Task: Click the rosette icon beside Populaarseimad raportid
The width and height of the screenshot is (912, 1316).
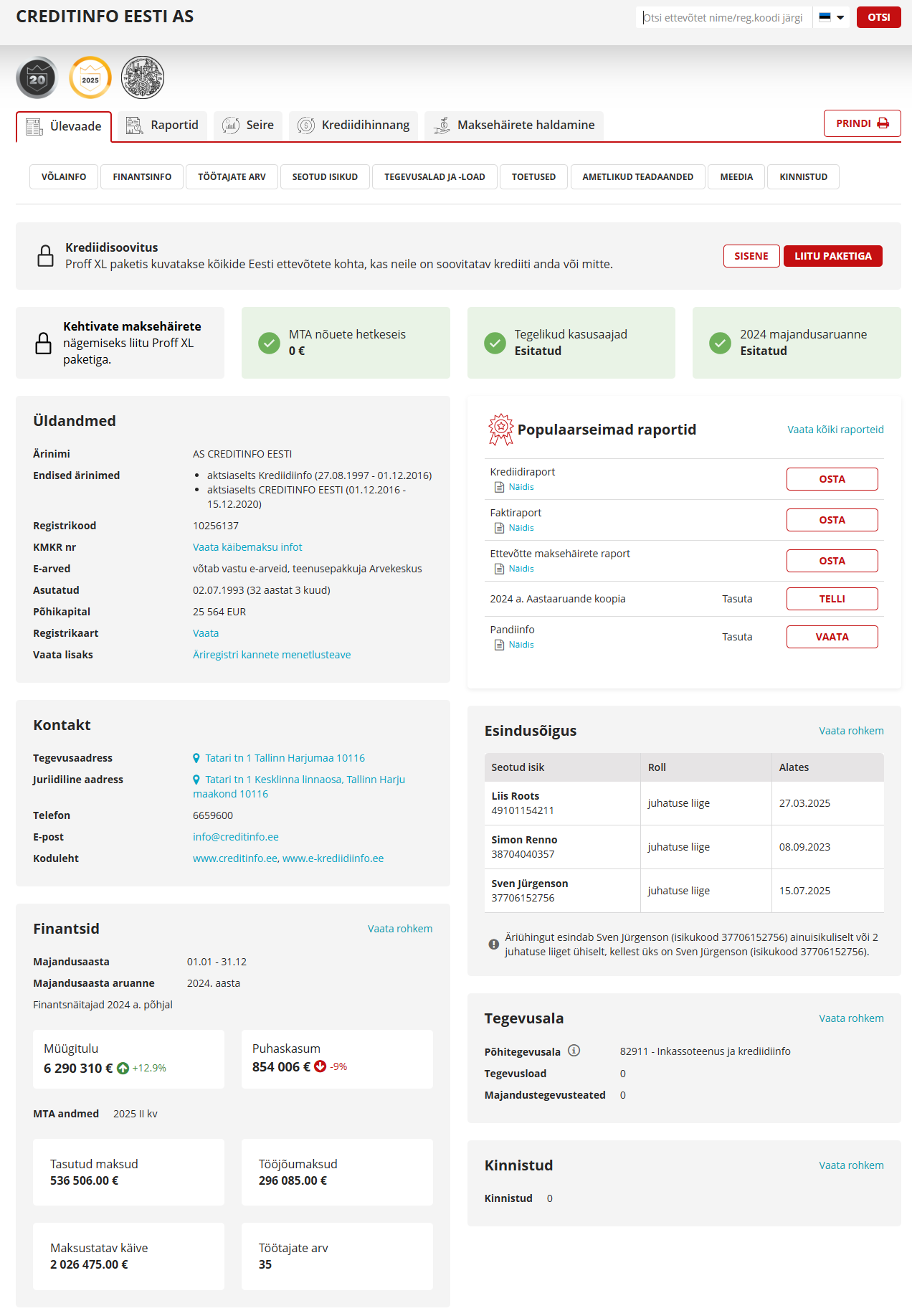Action: pos(500,429)
